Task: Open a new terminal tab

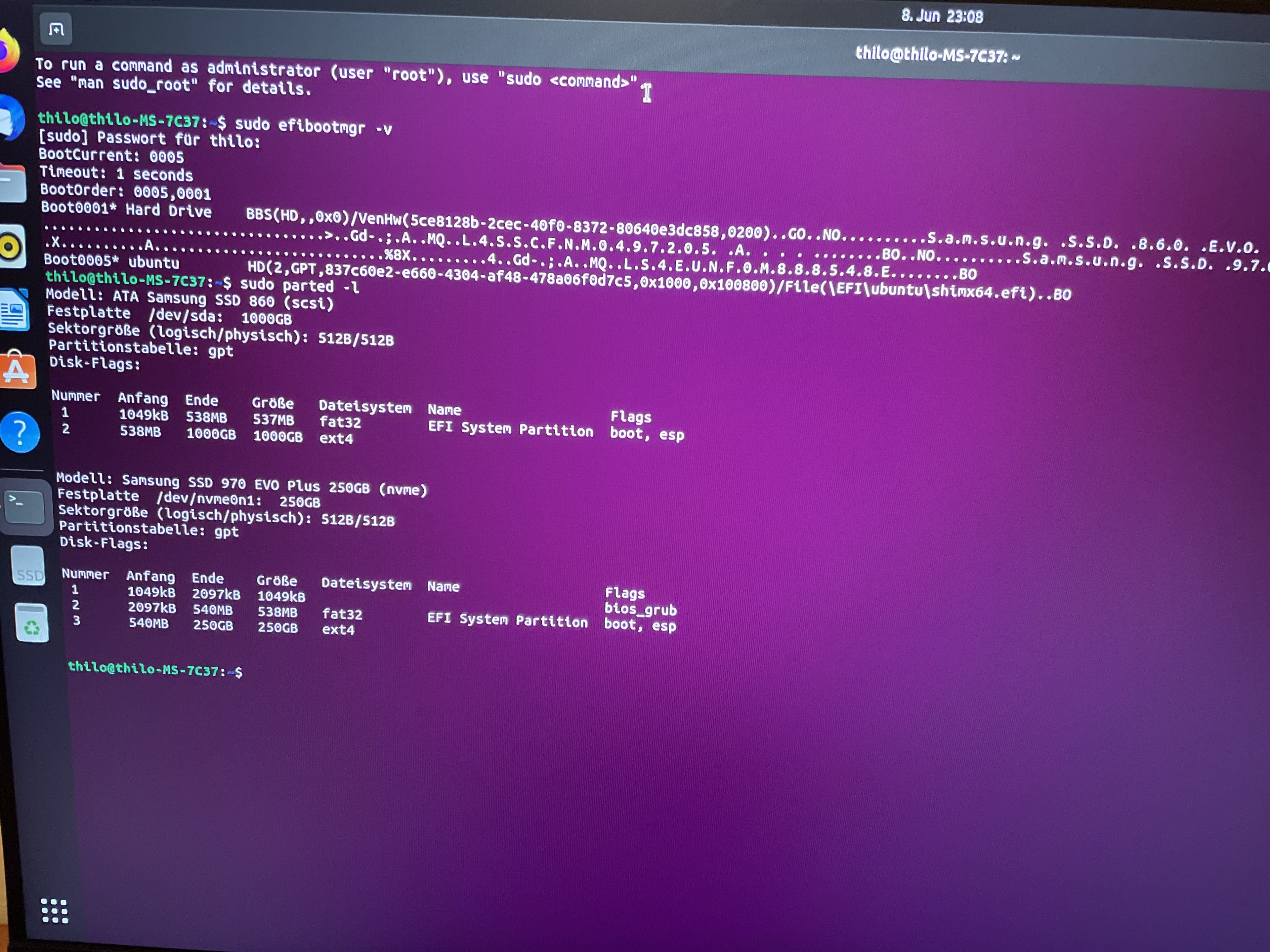Action: click(56, 29)
